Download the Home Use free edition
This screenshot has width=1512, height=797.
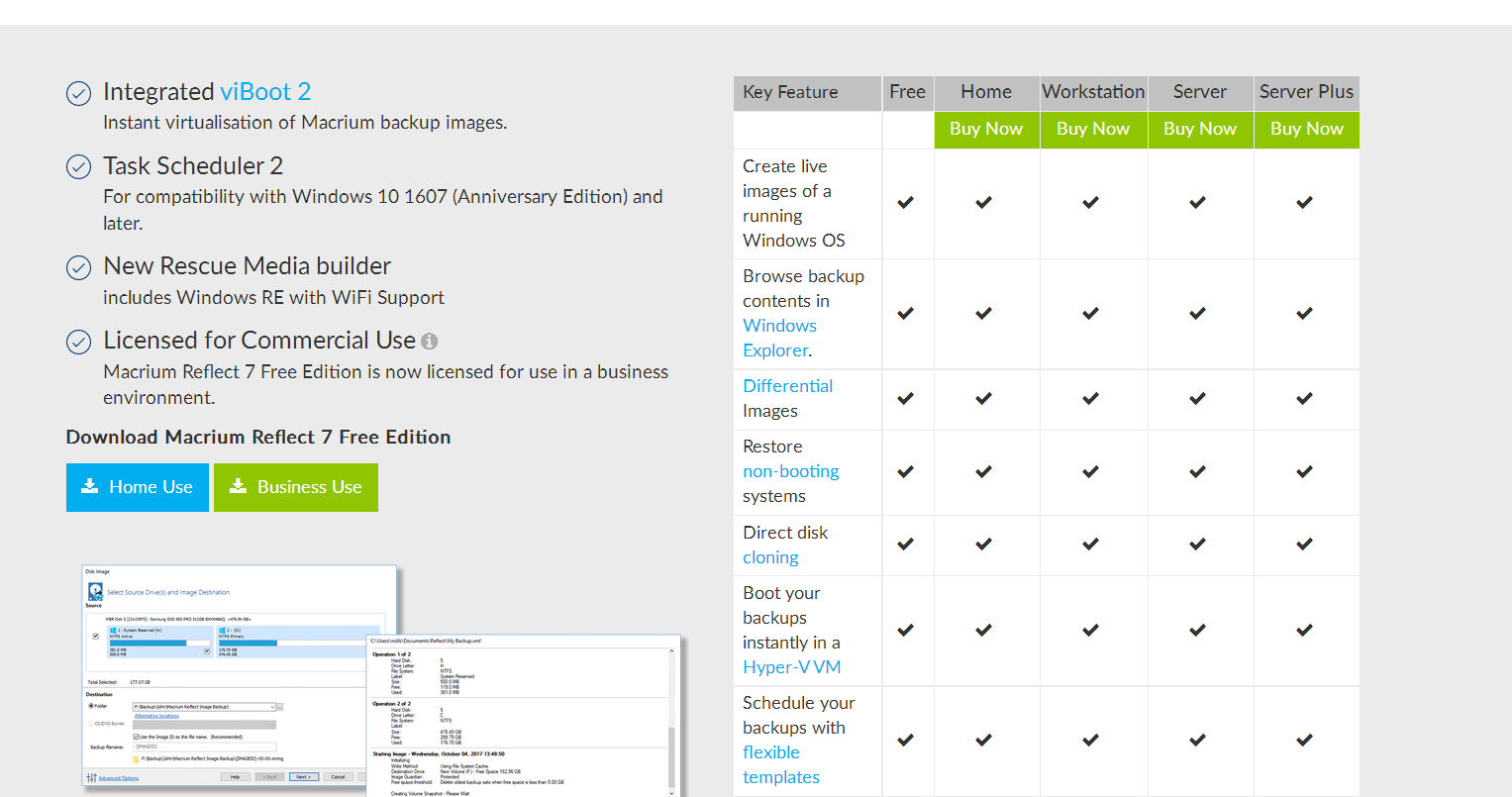pyautogui.click(x=138, y=487)
